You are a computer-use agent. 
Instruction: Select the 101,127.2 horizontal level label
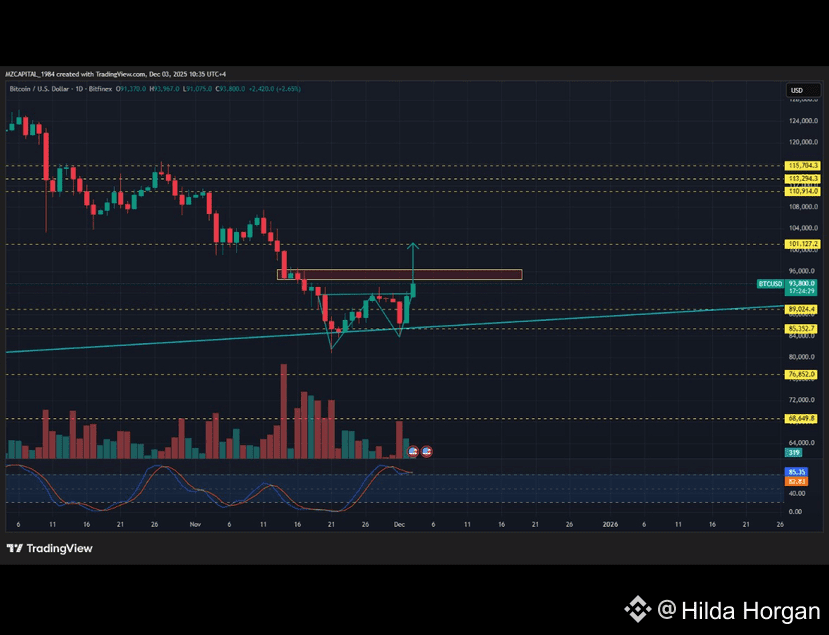(x=803, y=244)
